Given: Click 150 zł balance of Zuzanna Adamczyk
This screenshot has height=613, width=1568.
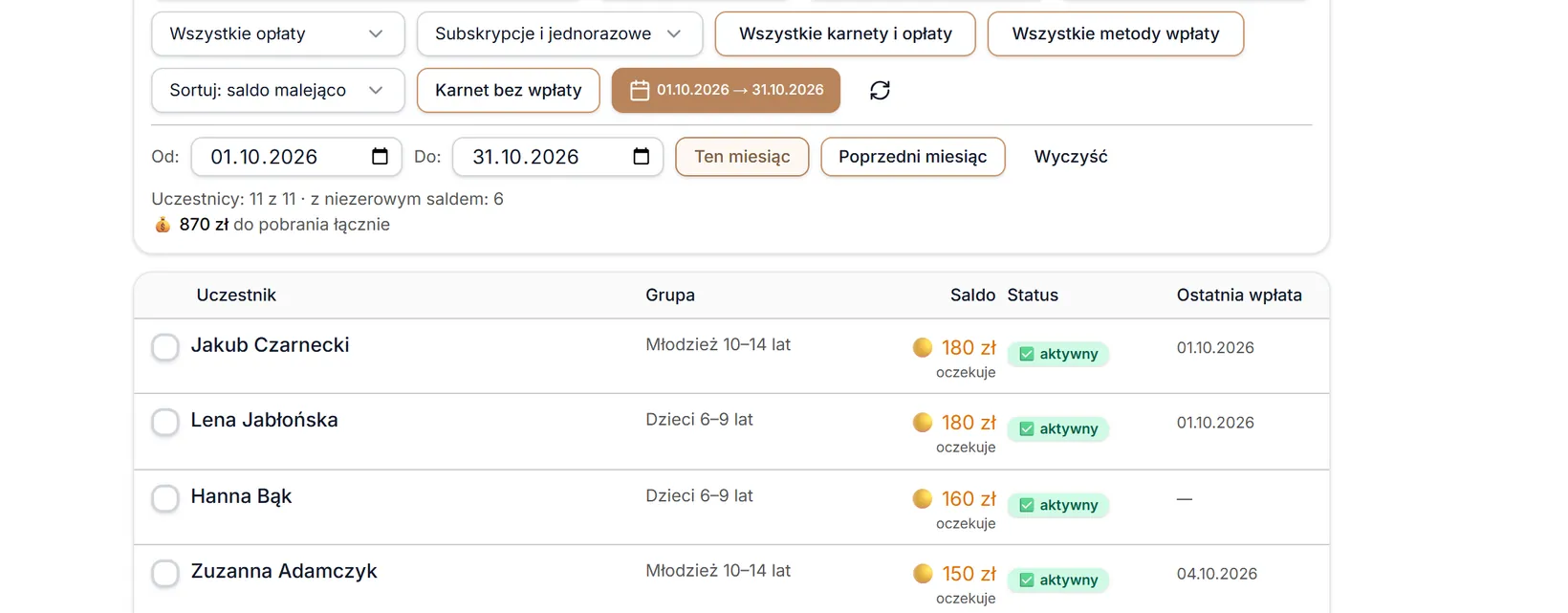Looking at the screenshot, I should point(969,574).
